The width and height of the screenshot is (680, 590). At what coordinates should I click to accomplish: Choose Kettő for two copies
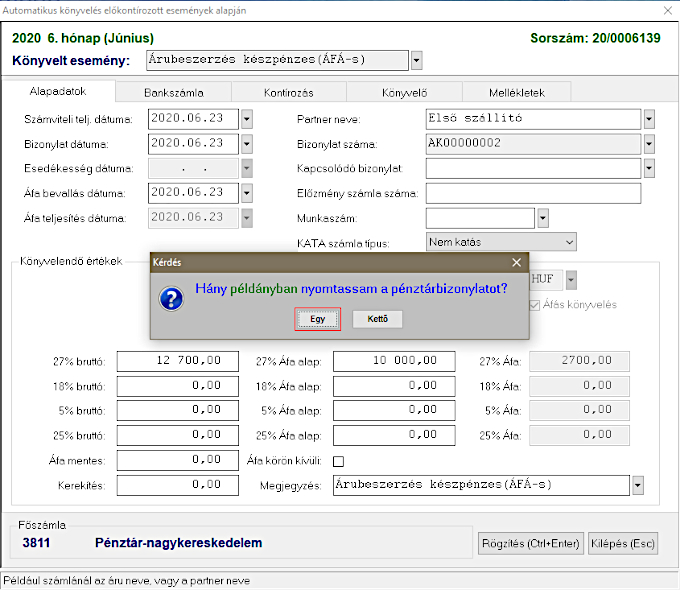(377, 319)
